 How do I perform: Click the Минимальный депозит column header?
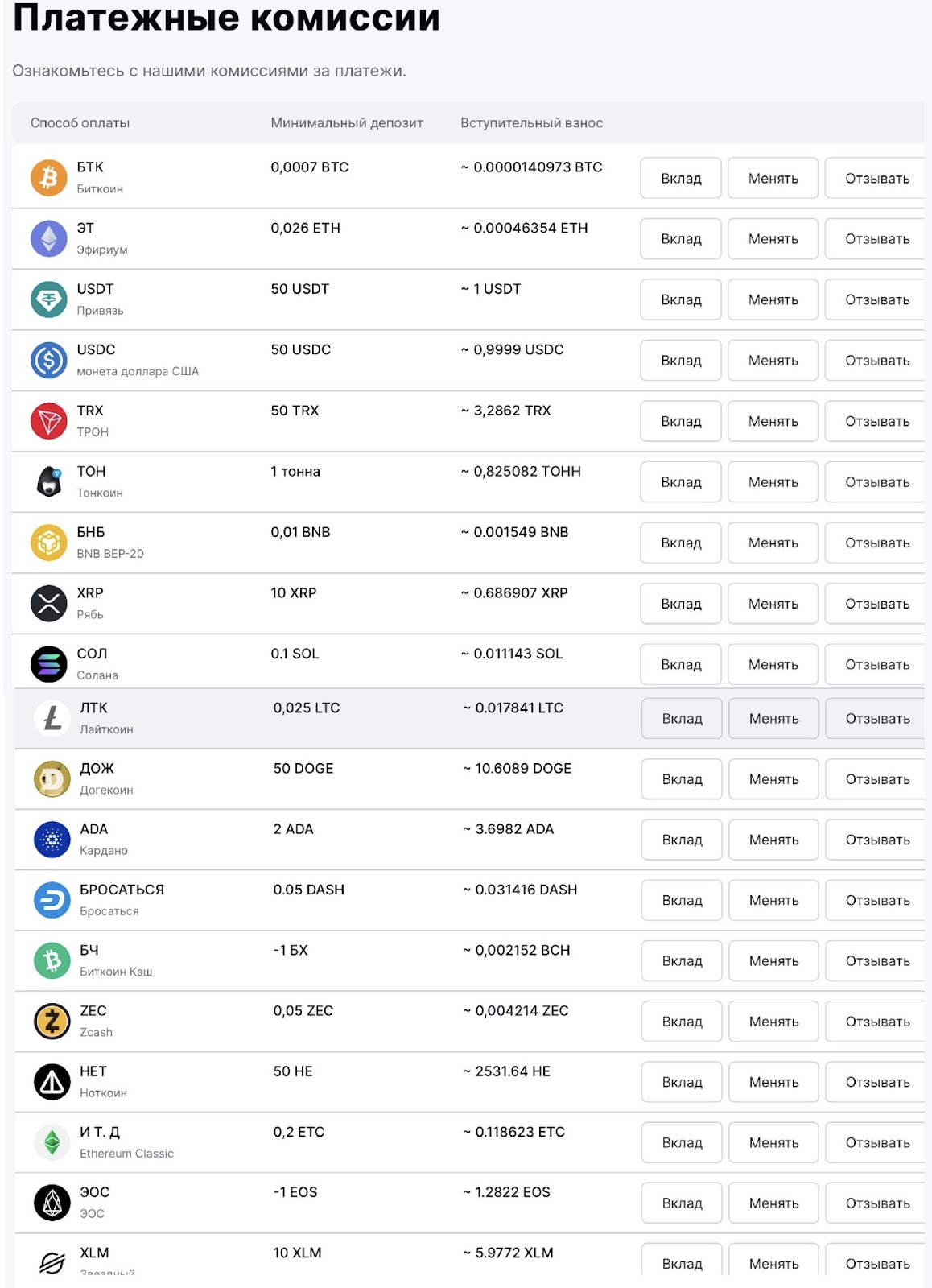coord(347,123)
